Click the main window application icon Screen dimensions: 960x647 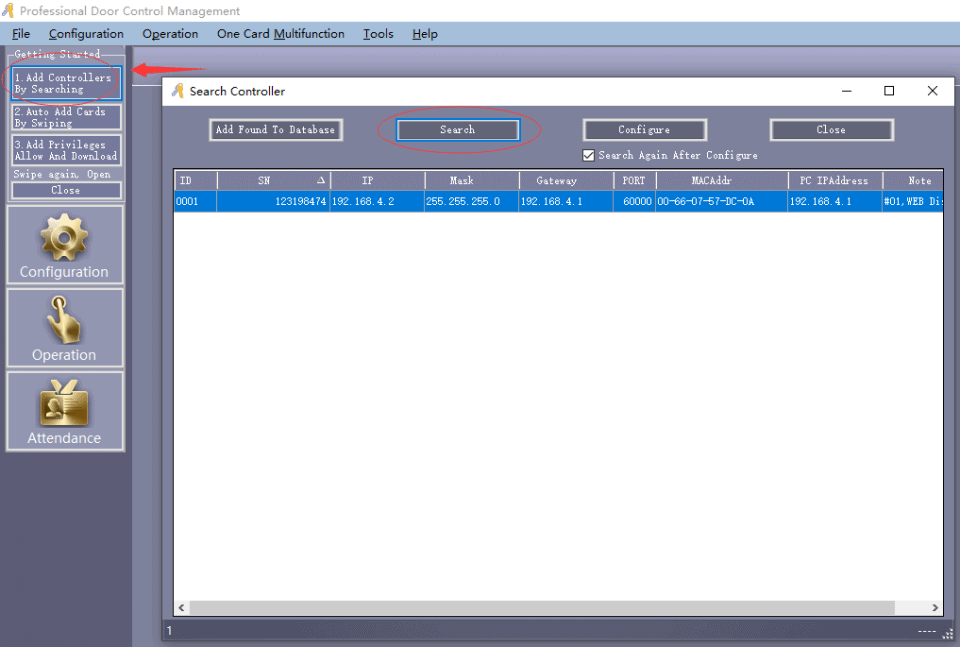[8, 11]
